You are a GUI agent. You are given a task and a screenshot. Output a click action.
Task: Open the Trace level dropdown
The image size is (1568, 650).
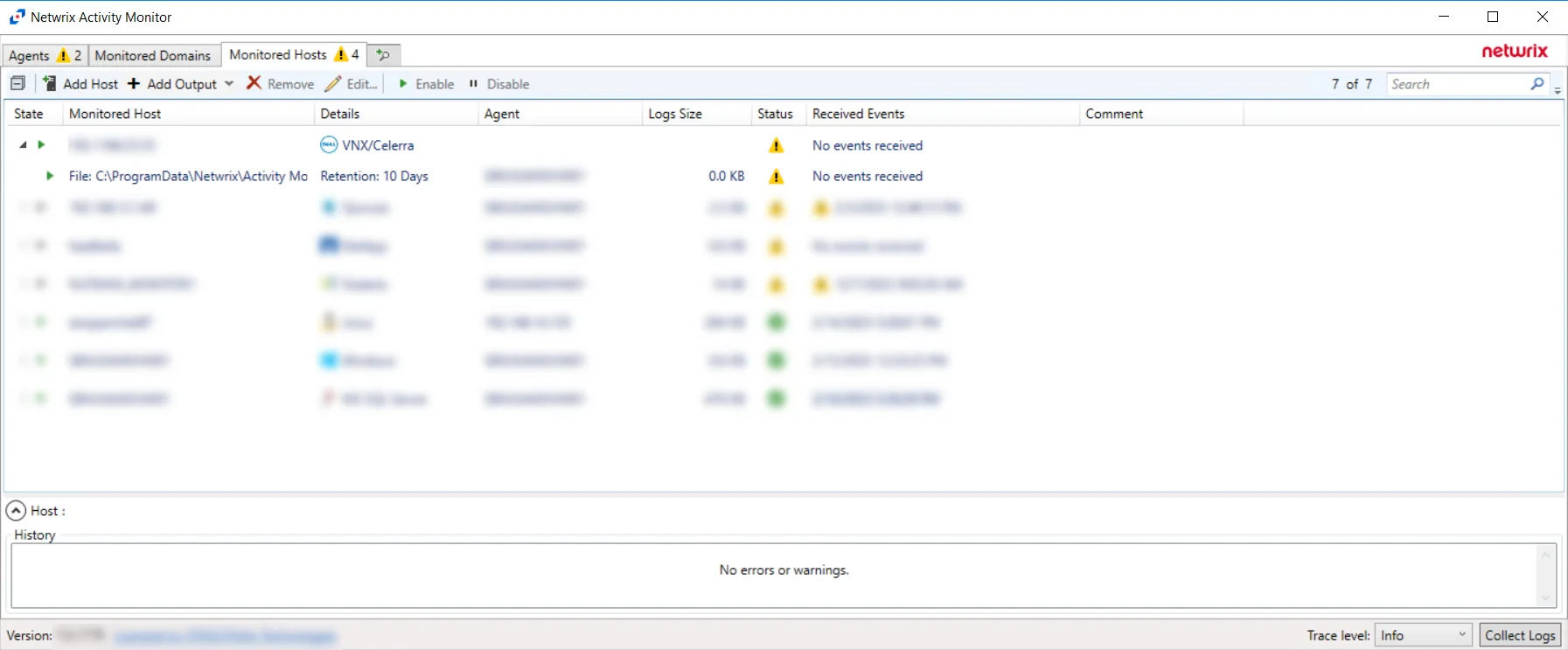click(x=1424, y=635)
